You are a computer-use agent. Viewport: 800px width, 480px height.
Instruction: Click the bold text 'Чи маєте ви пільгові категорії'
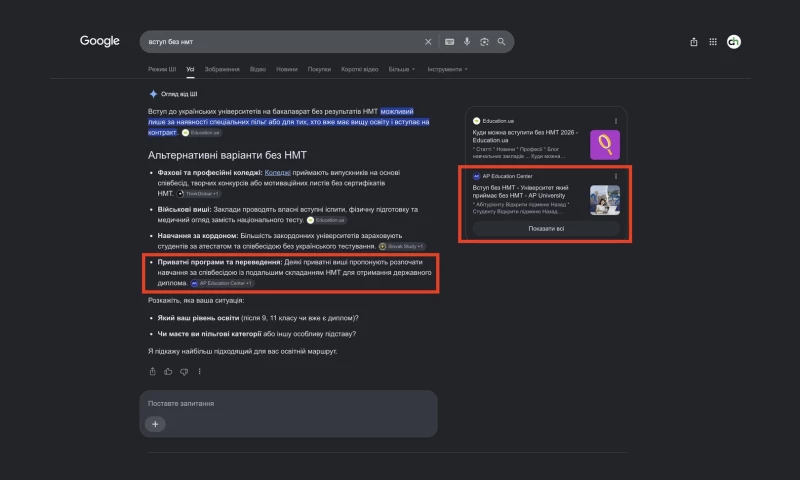(x=209, y=334)
